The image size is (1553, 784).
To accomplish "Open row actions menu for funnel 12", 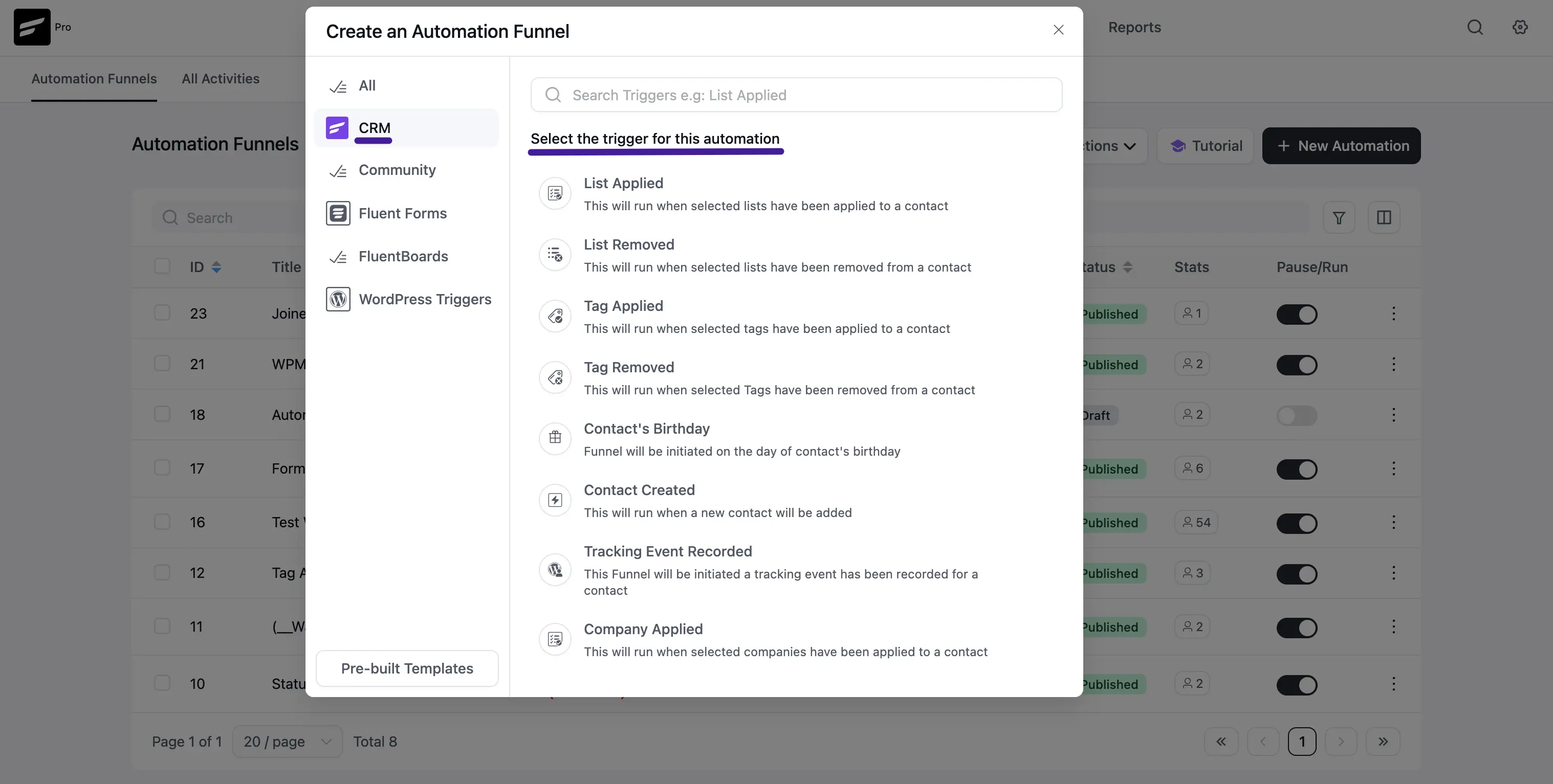I will click(x=1393, y=572).
